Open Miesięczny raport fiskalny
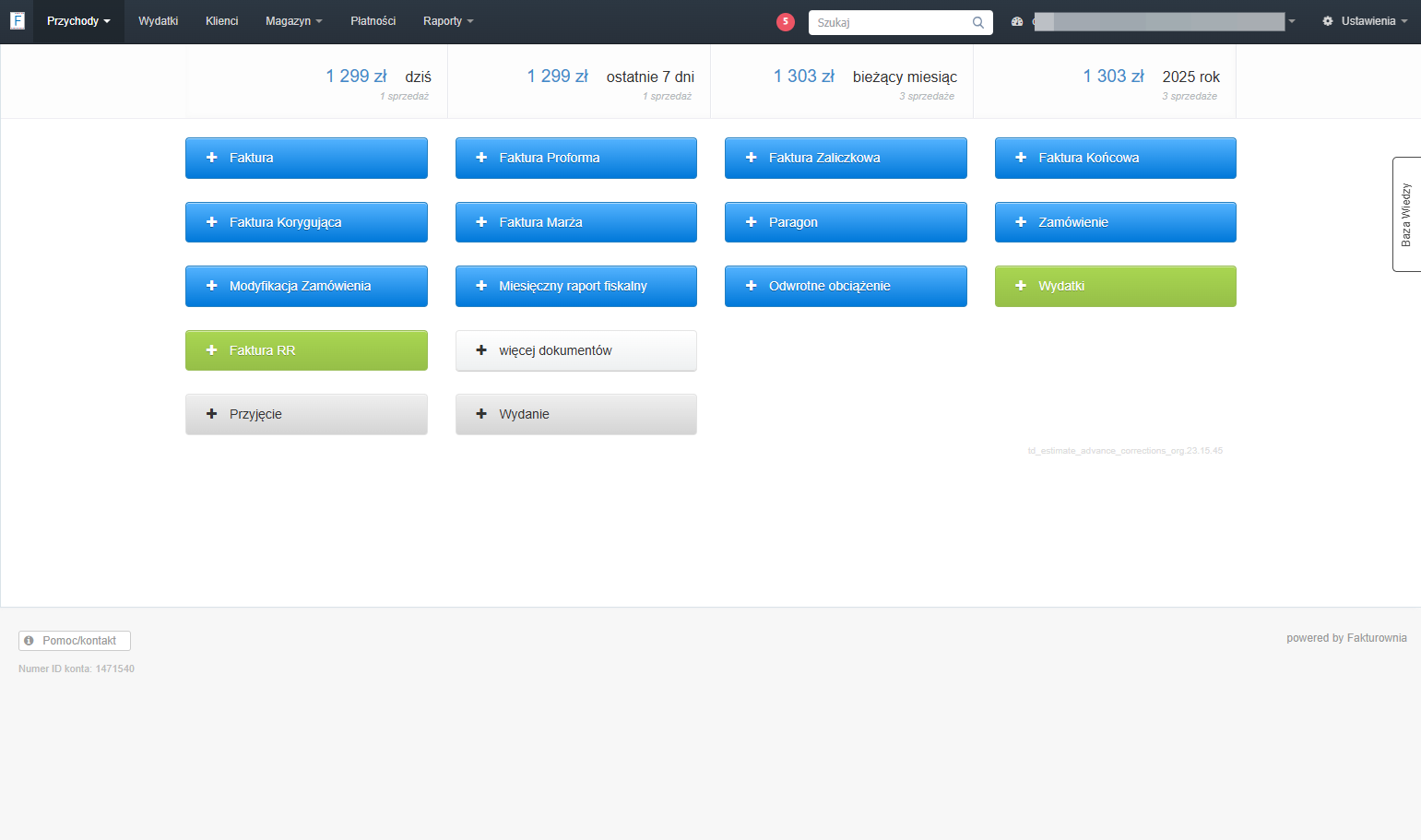 (x=576, y=286)
